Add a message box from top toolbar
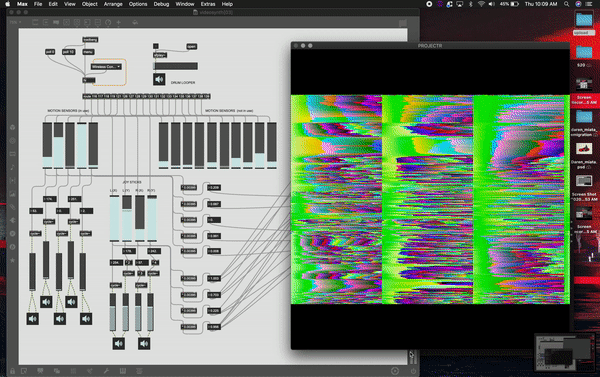 46,23
